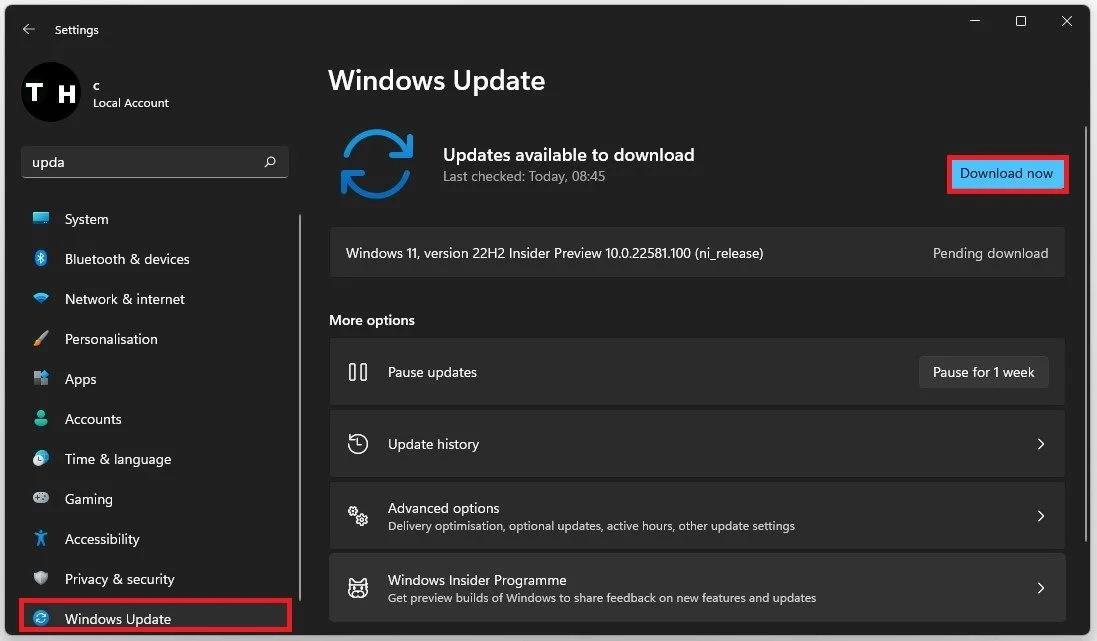Click the Pause updates pause icon
The image size is (1097, 641).
point(358,372)
